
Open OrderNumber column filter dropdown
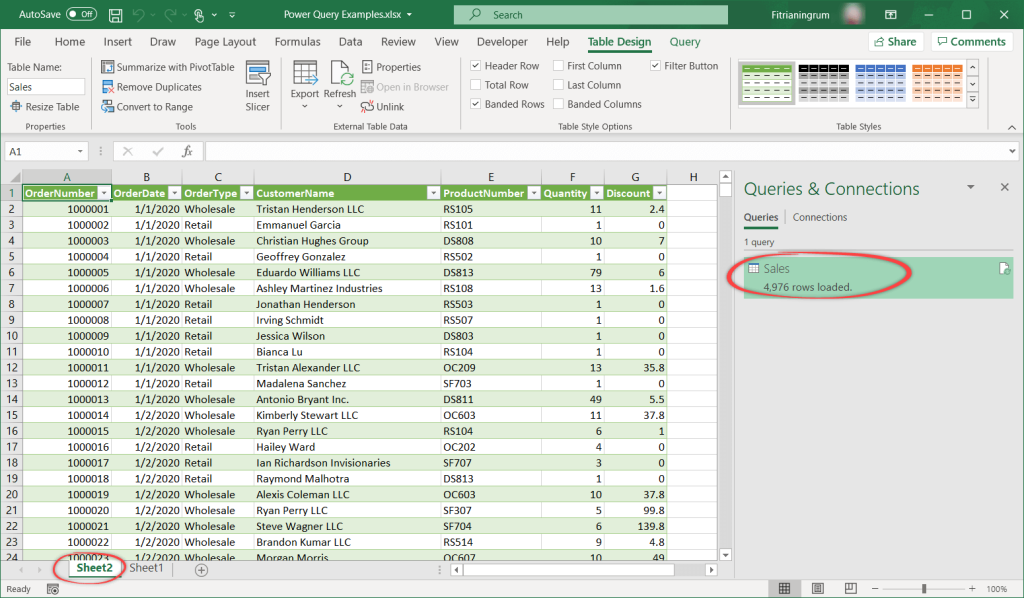point(104,193)
